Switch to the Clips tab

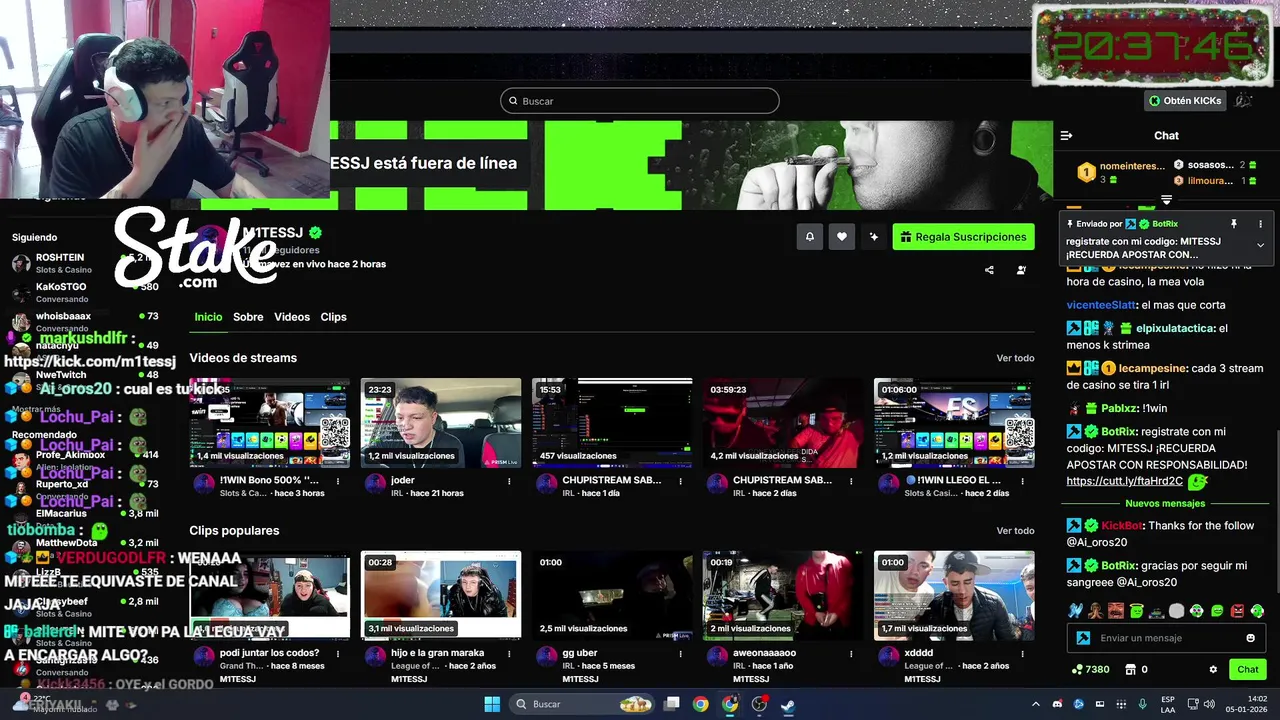pos(333,317)
